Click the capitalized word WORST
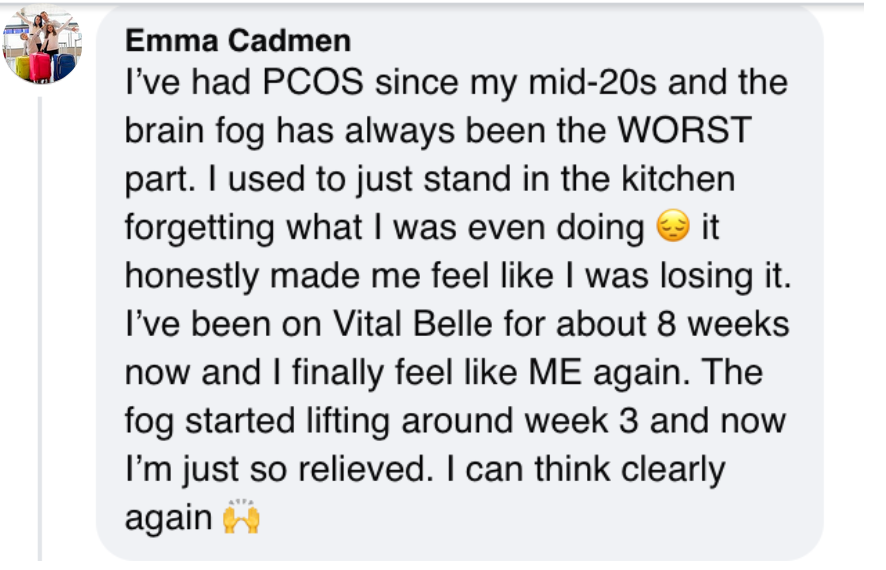Image resolution: width=886 pixels, height=570 pixels. 684,130
